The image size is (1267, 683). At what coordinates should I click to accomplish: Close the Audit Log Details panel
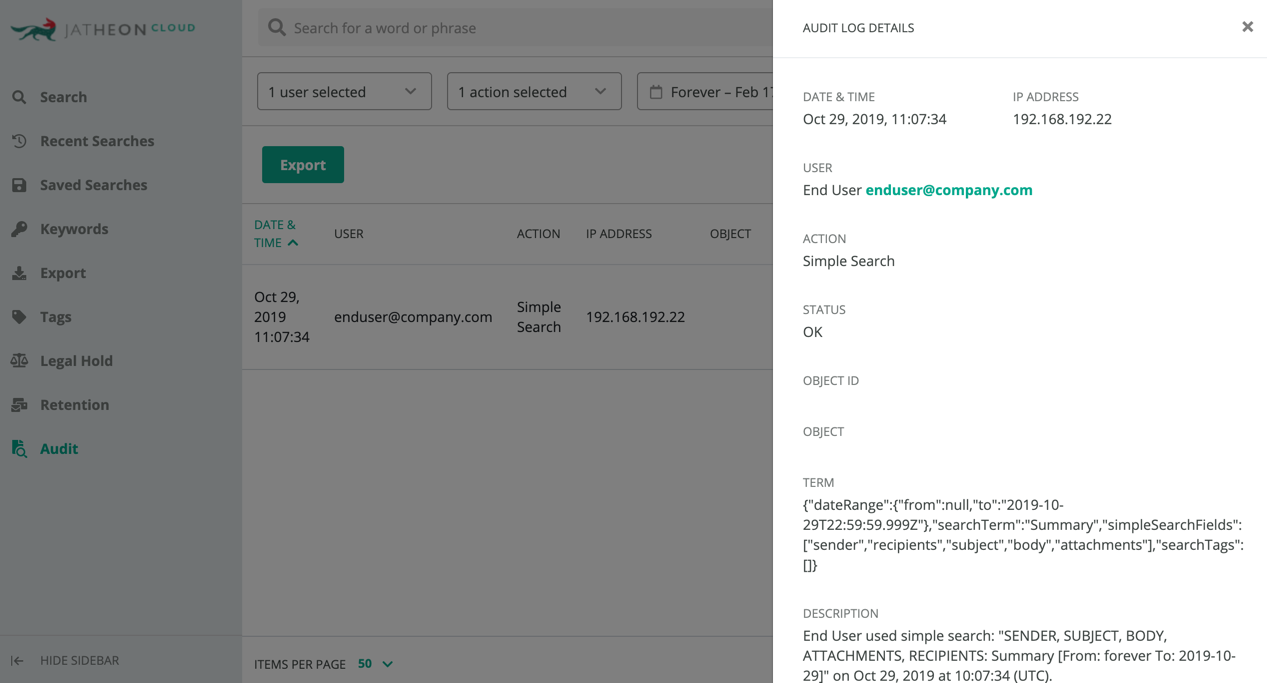[x=1247, y=27]
